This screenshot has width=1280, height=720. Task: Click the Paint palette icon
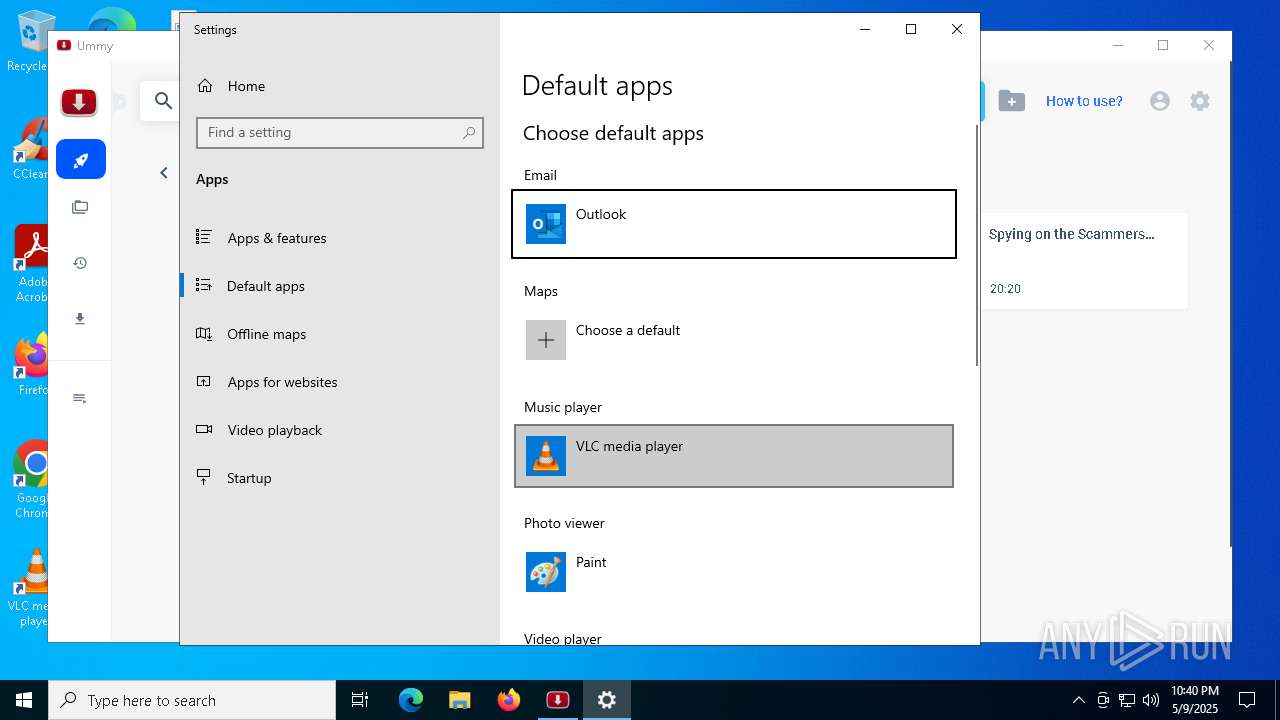pyautogui.click(x=546, y=572)
